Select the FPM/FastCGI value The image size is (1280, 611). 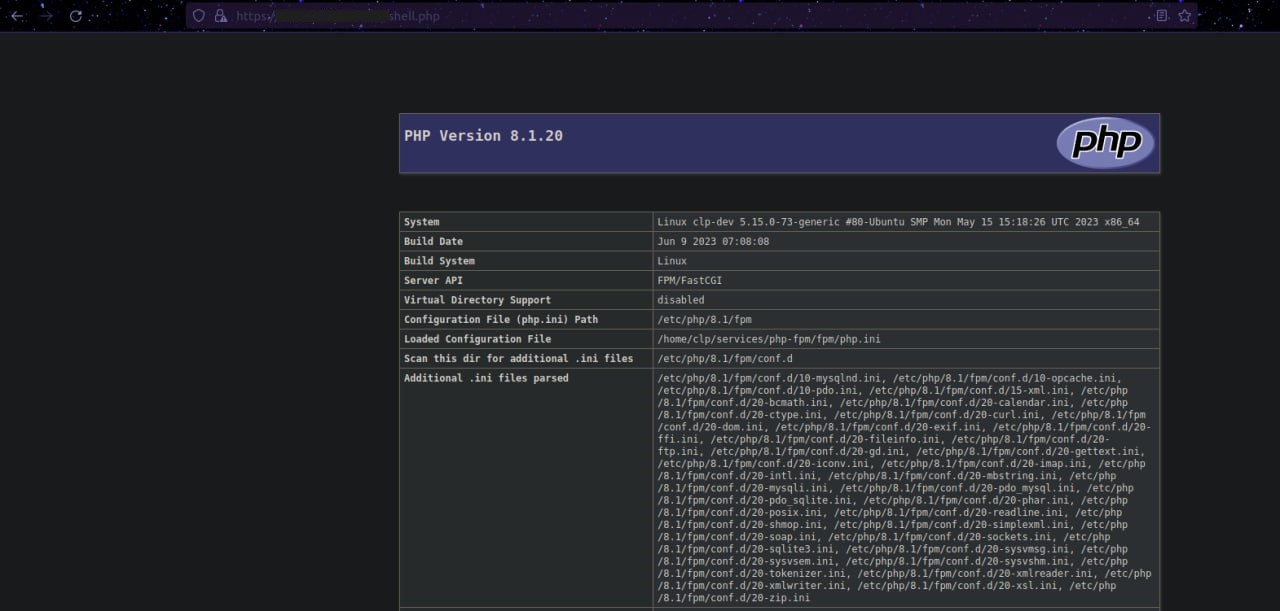pyautogui.click(x=689, y=280)
